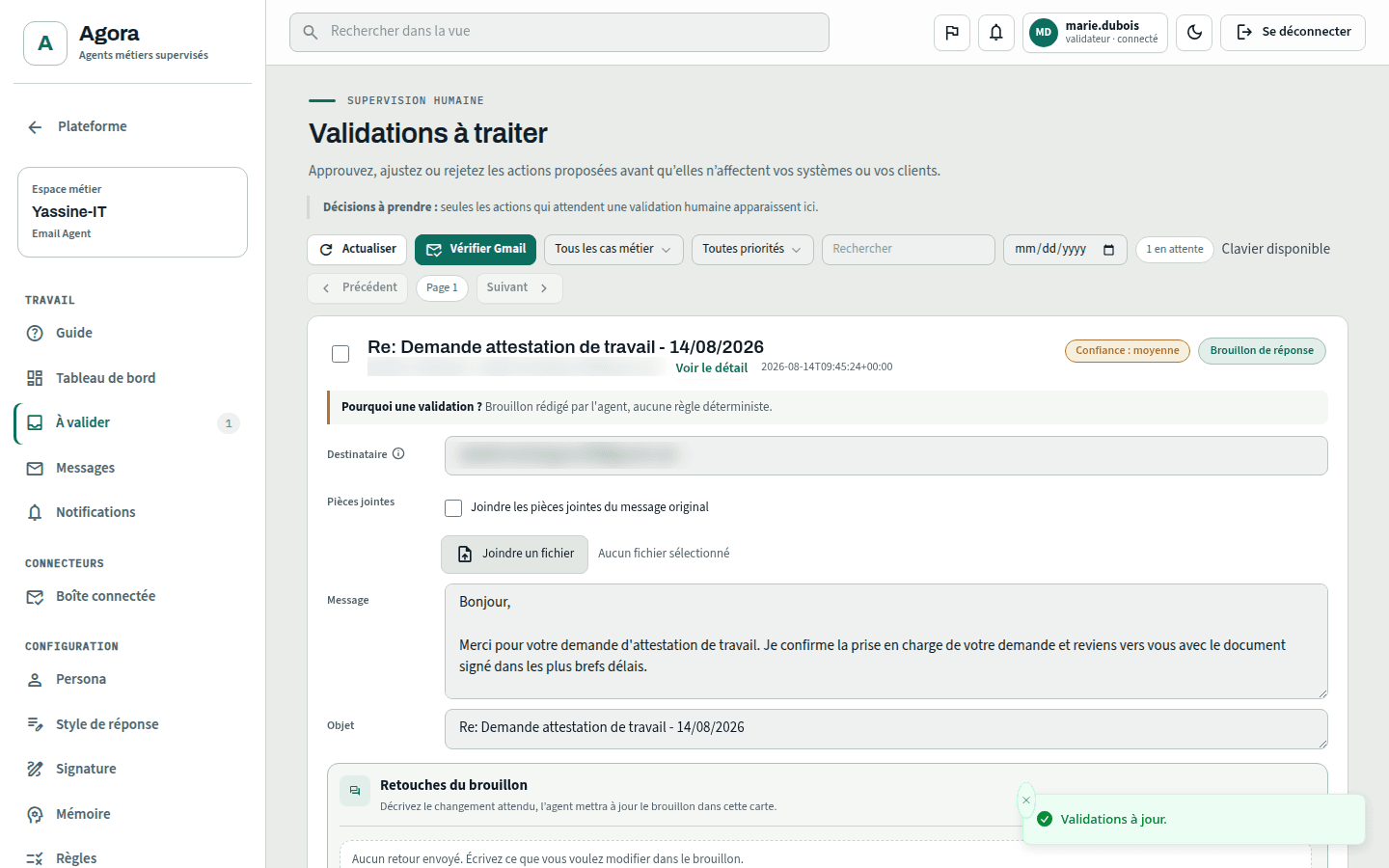Open the Voir le détail link
This screenshot has width=1389, height=868.
point(711,367)
